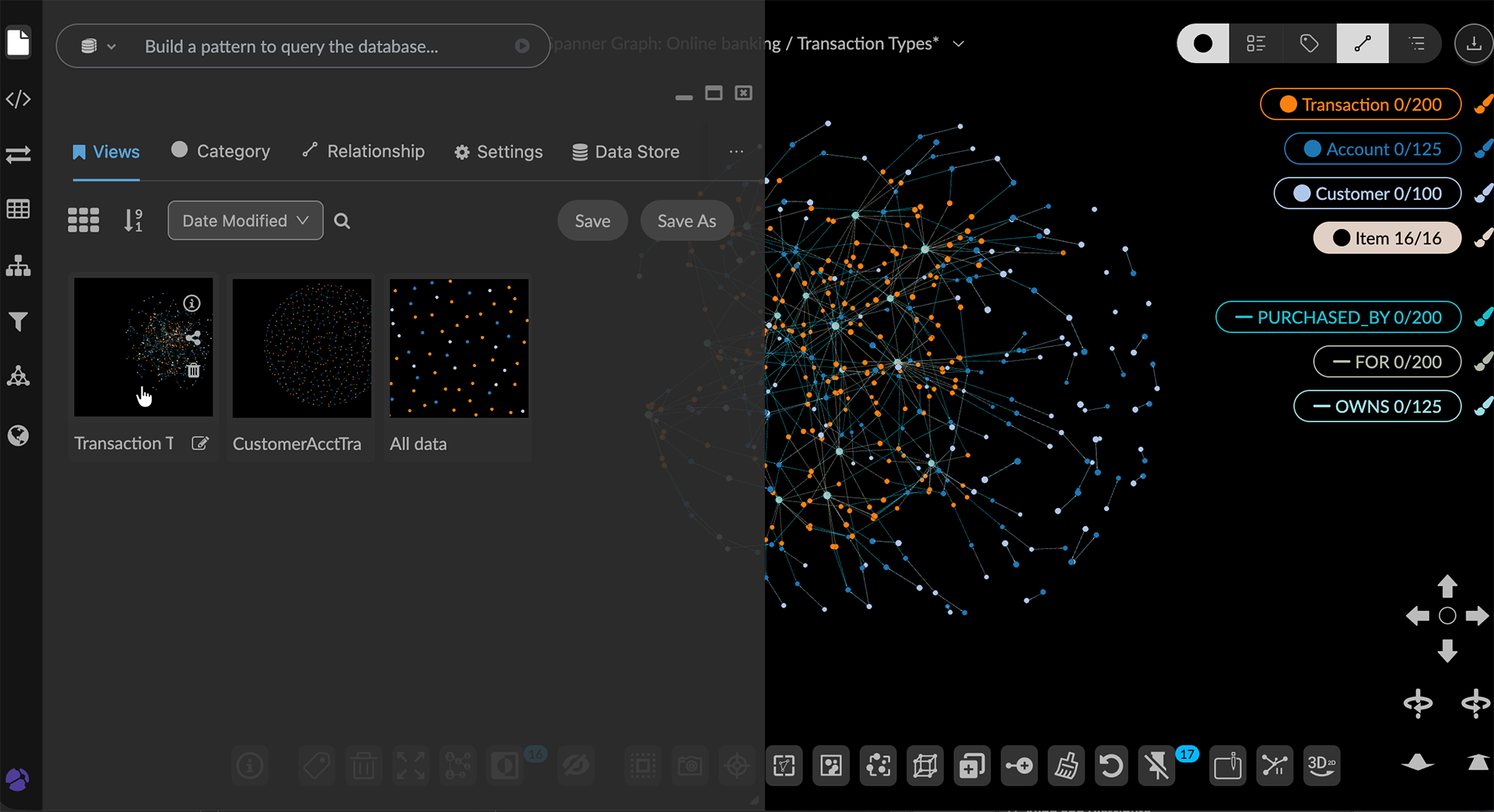Viewport: 1494px width, 812px height.
Task: Open the Query code panel icon
Action: tap(18, 100)
